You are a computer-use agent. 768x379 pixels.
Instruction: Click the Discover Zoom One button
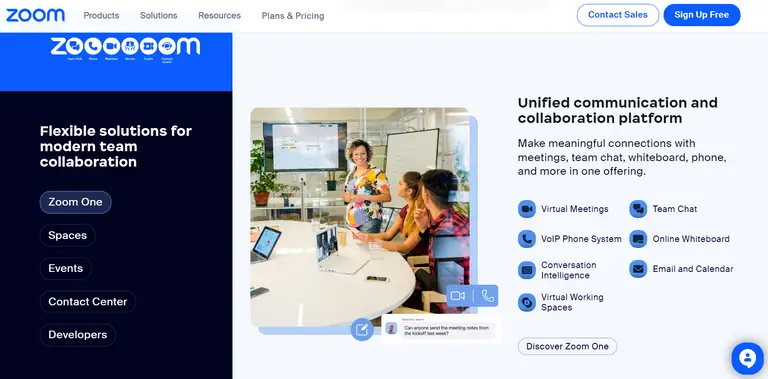567,346
